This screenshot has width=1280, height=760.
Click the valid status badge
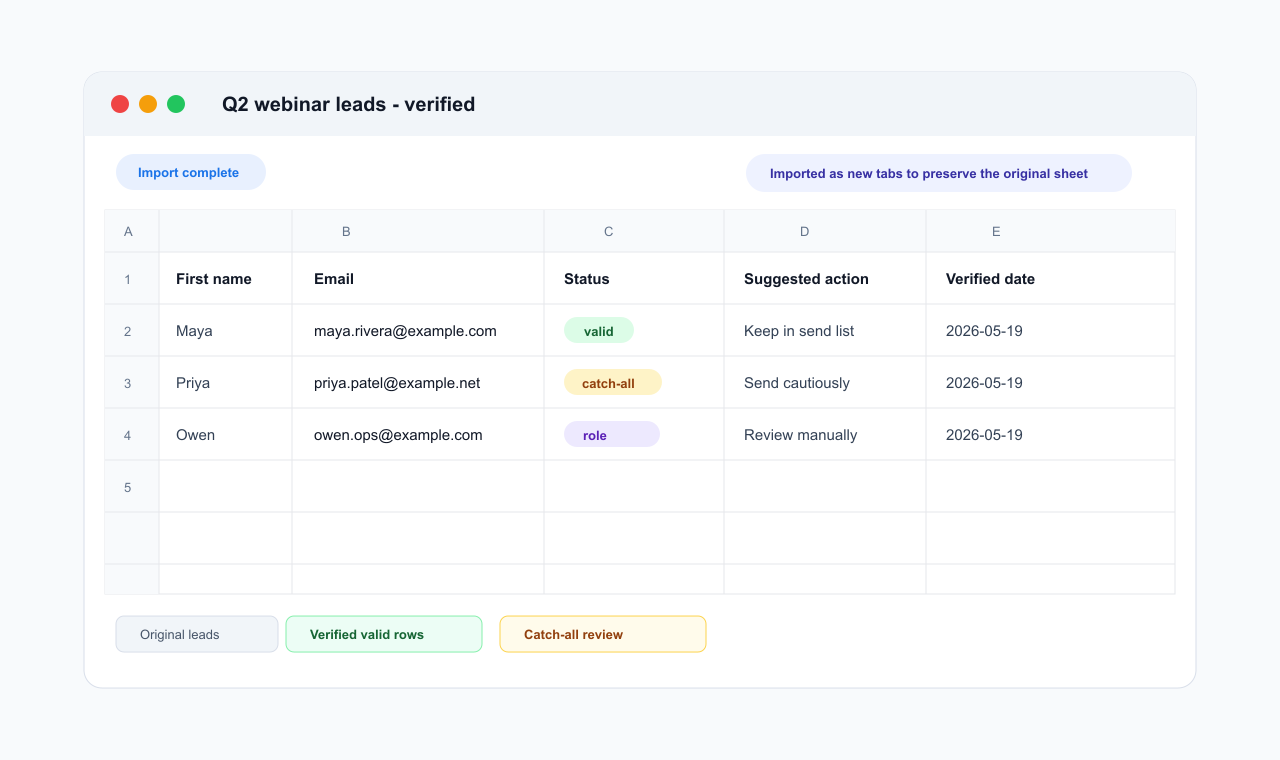(x=599, y=331)
